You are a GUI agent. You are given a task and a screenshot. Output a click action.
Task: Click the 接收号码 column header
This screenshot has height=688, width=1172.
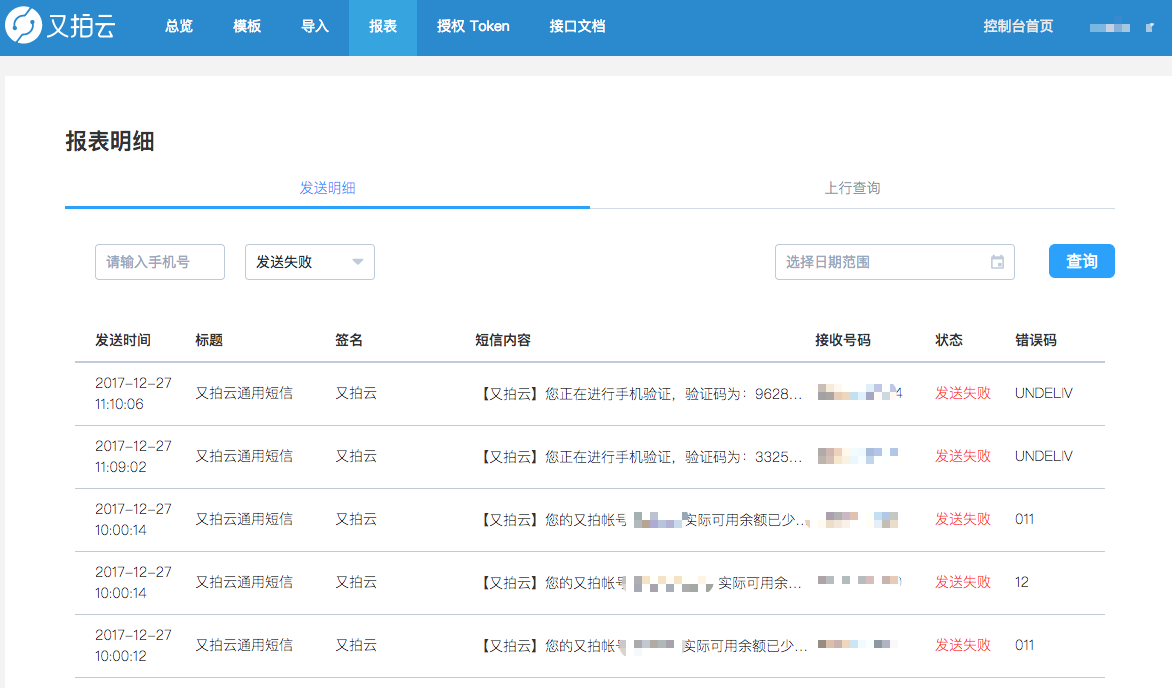pos(843,340)
